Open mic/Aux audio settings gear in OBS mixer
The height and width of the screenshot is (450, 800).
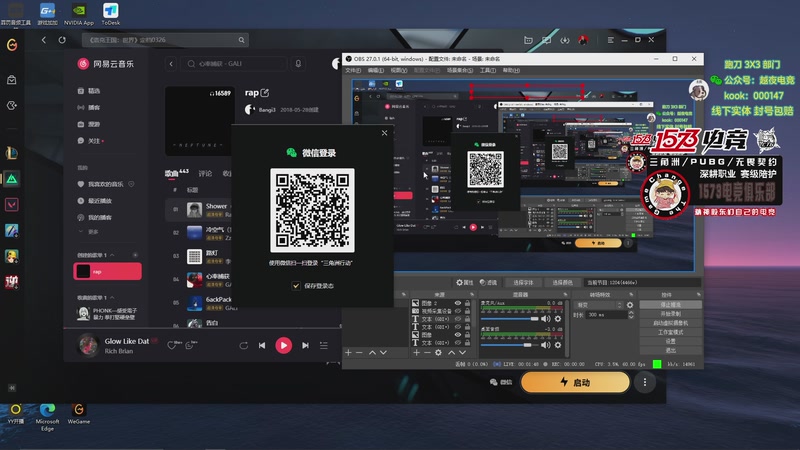(x=558, y=319)
